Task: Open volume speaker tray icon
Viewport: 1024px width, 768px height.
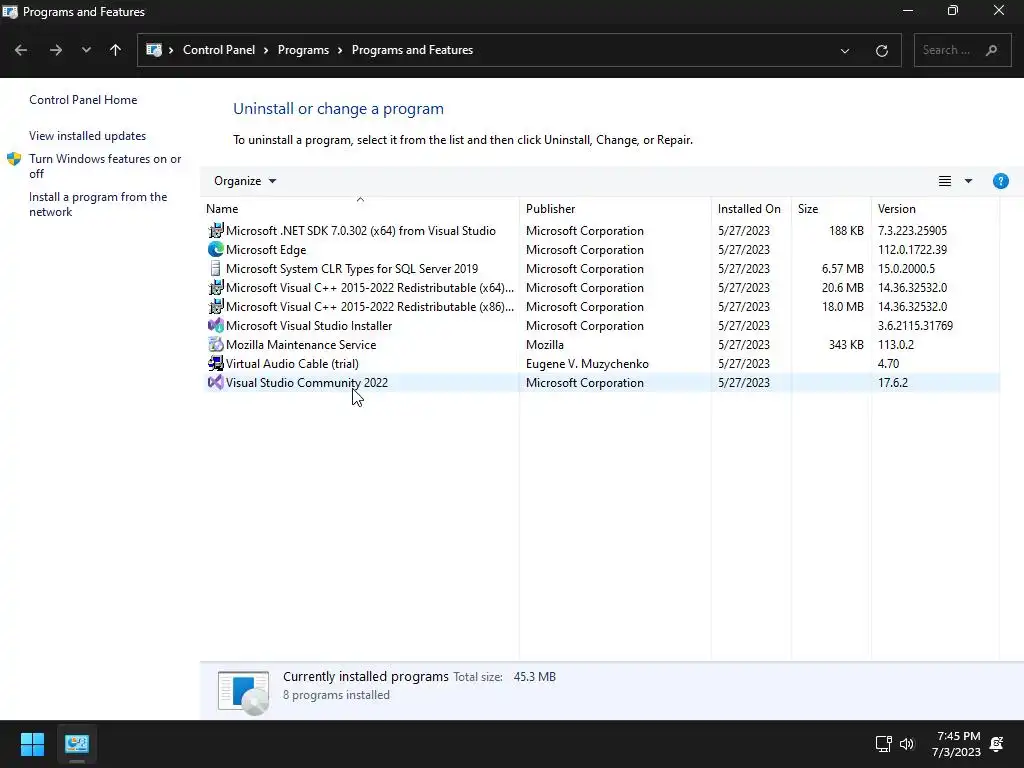Action: coord(906,744)
